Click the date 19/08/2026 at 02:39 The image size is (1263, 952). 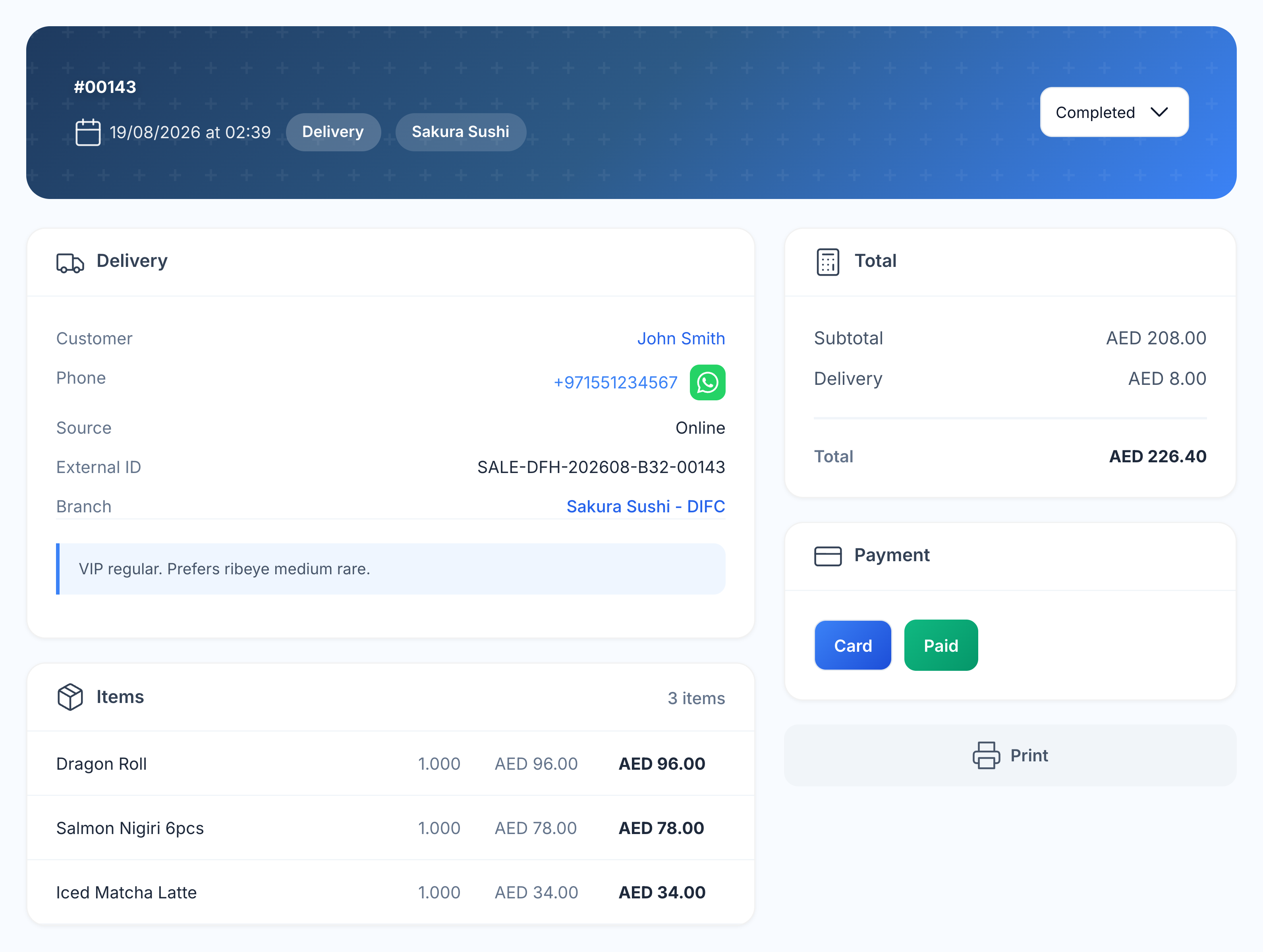pos(190,132)
